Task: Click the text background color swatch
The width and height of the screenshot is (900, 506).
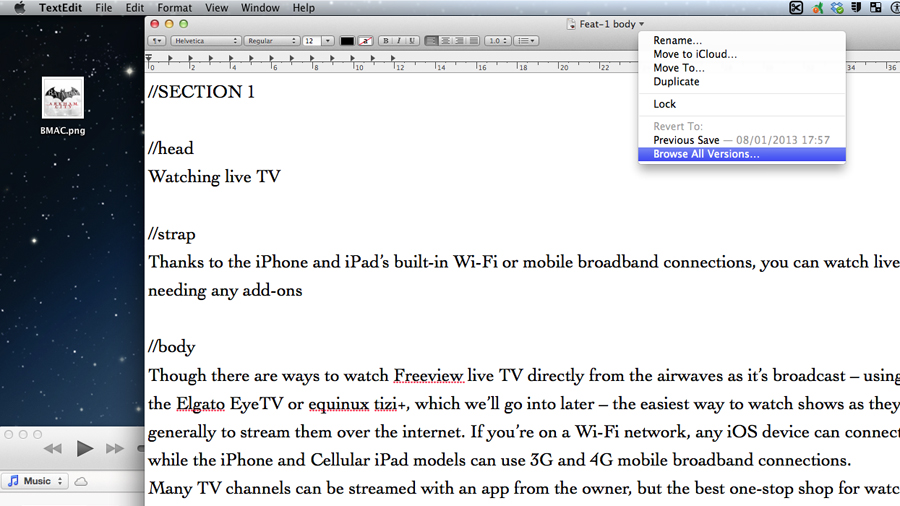Action: pos(365,41)
